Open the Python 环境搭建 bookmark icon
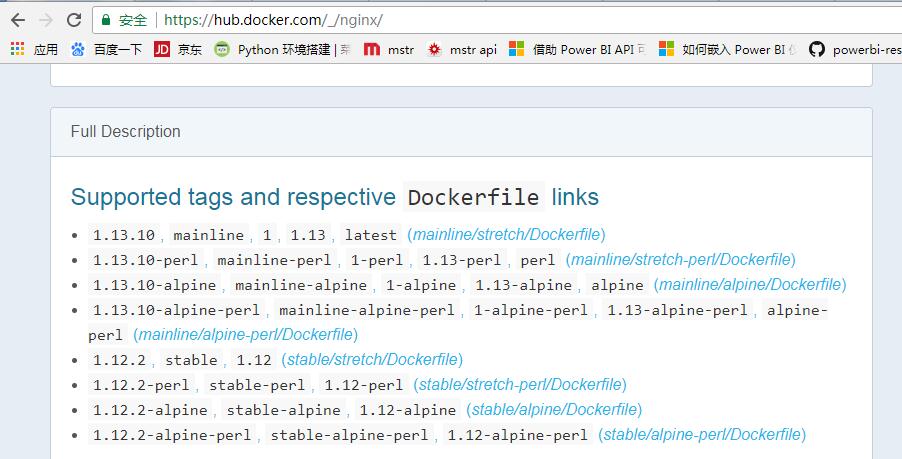 (221, 49)
